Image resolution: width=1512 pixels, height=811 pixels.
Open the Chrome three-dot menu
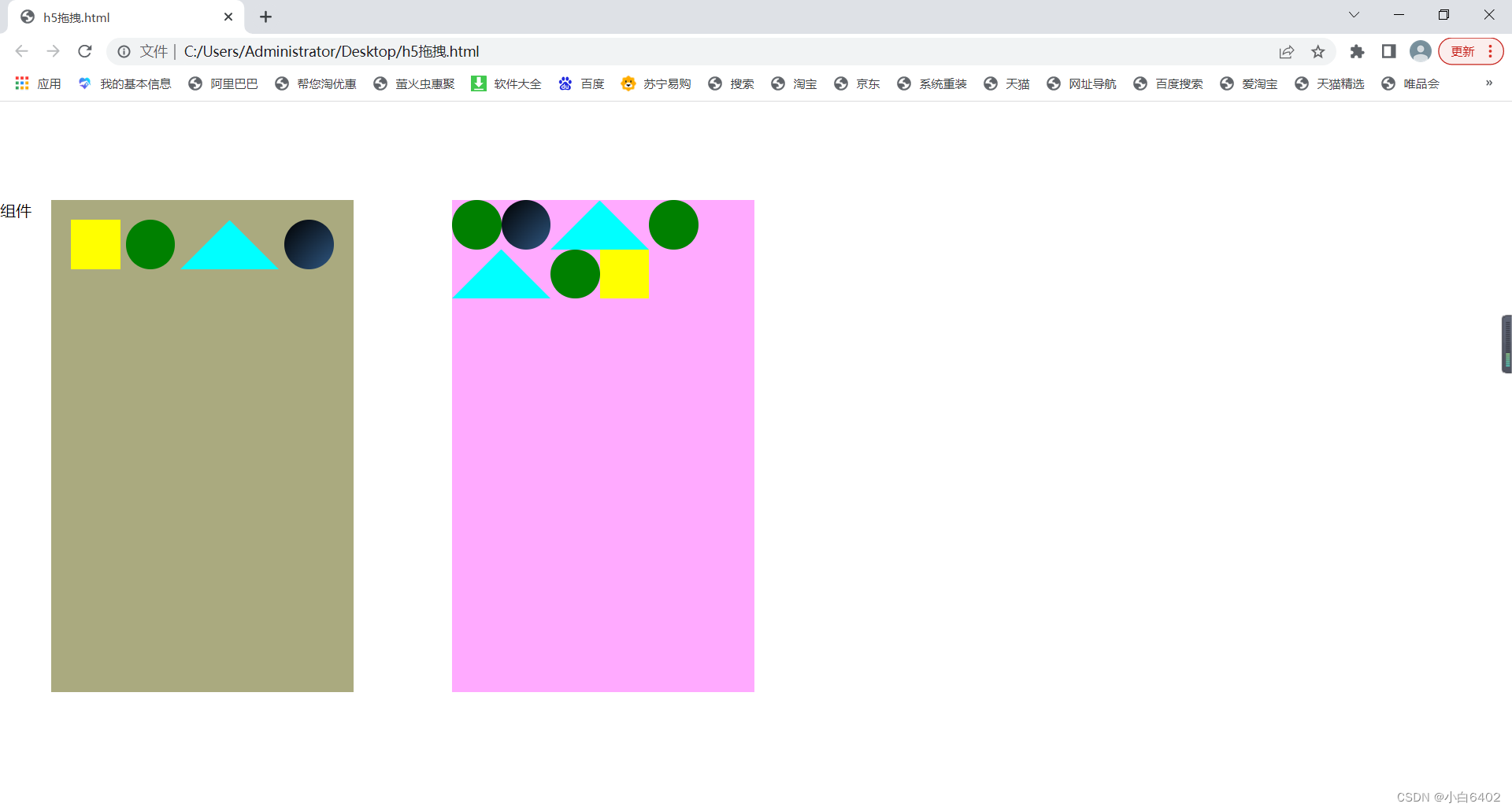[1491, 51]
